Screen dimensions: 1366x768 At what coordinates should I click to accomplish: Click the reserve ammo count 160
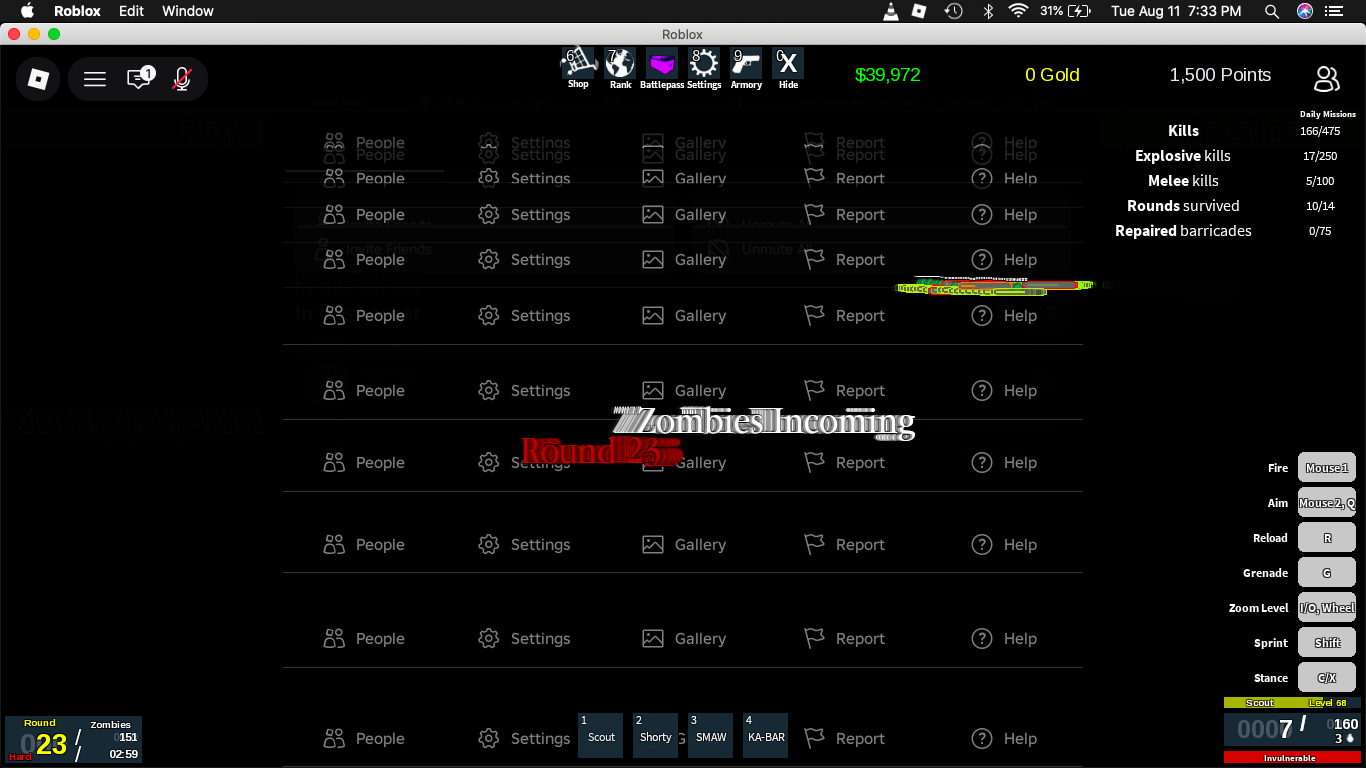1346,724
